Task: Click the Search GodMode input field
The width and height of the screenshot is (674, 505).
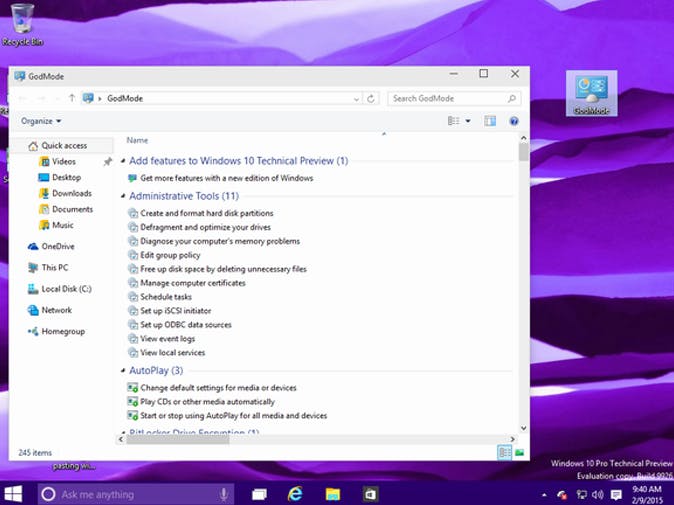Action: point(454,98)
